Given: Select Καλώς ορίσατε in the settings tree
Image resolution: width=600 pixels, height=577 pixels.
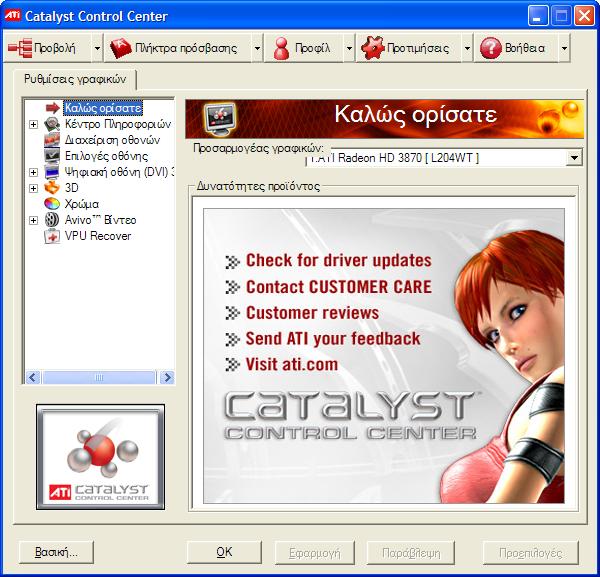Looking at the screenshot, I should (x=103, y=108).
